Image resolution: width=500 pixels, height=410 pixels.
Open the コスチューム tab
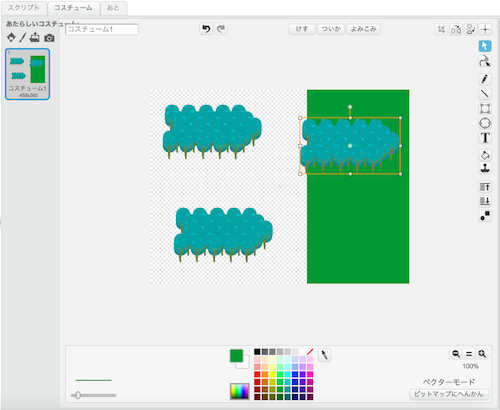coord(73,8)
